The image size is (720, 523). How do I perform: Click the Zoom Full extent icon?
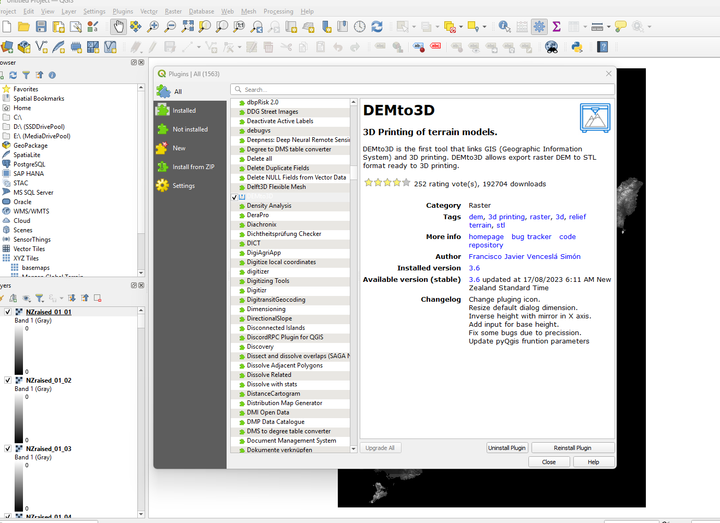point(187,27)
